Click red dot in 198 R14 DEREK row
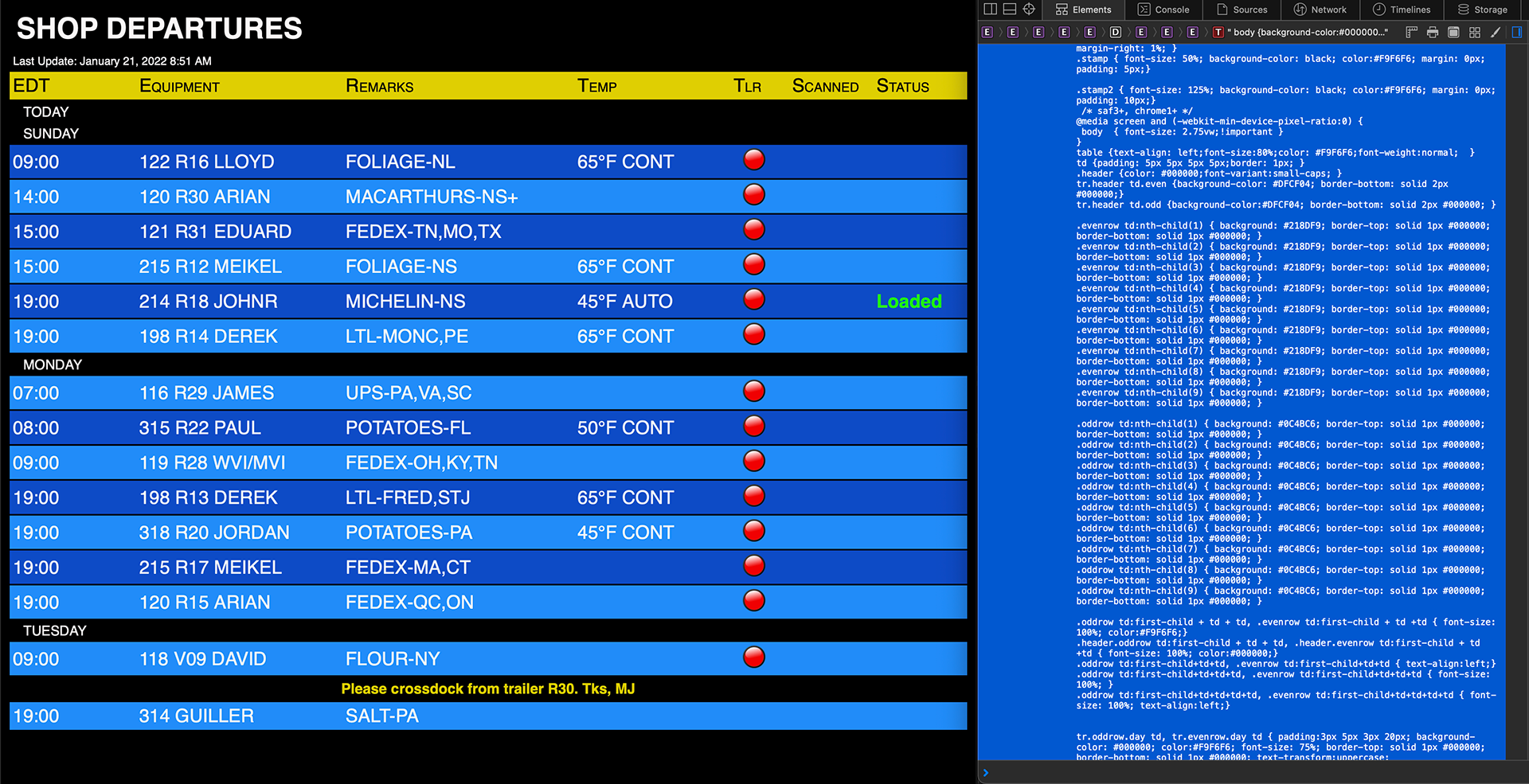 click(754, 334)
